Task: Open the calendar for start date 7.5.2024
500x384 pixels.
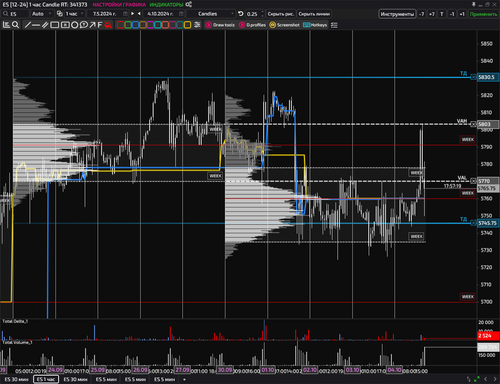Action: (x=125, y=14)
